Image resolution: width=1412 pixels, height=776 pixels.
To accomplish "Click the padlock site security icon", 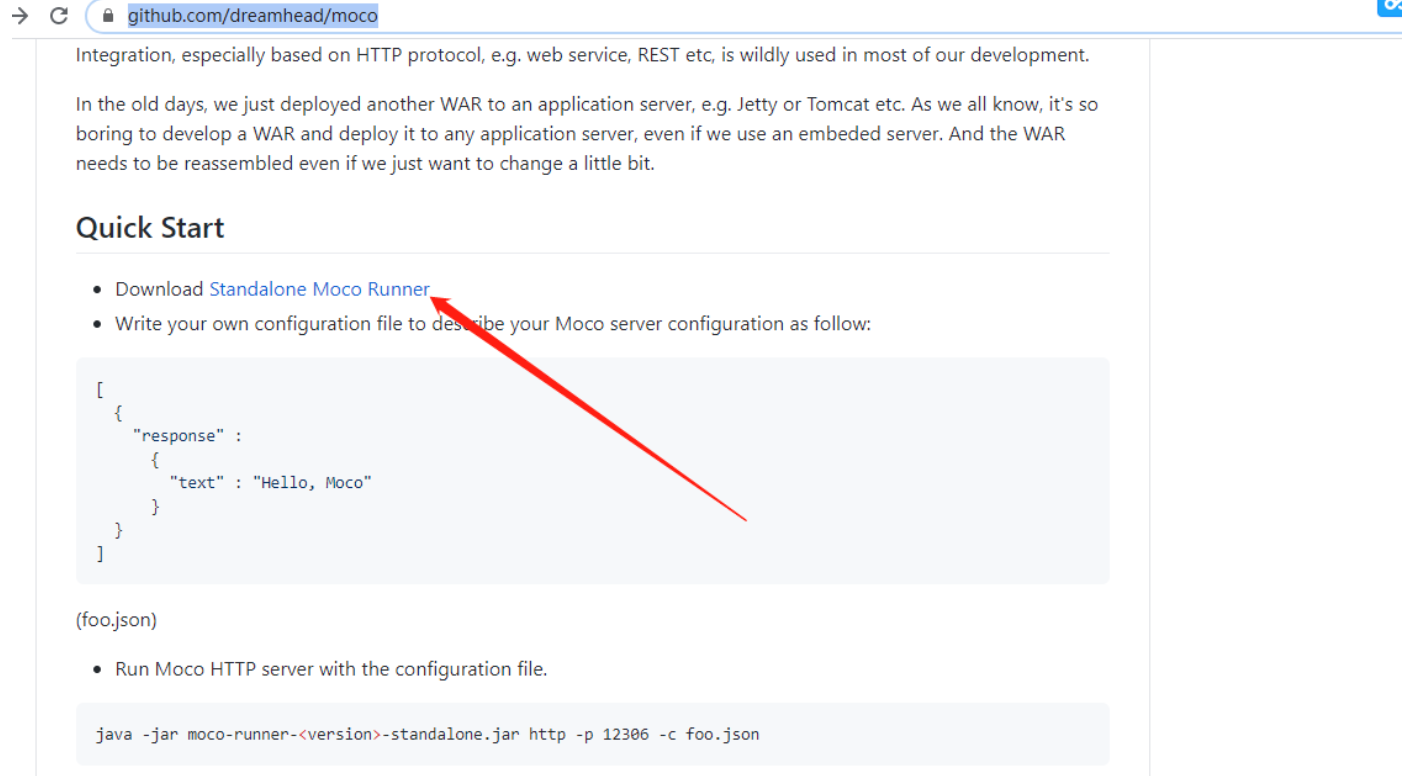I will click(109, 16).
